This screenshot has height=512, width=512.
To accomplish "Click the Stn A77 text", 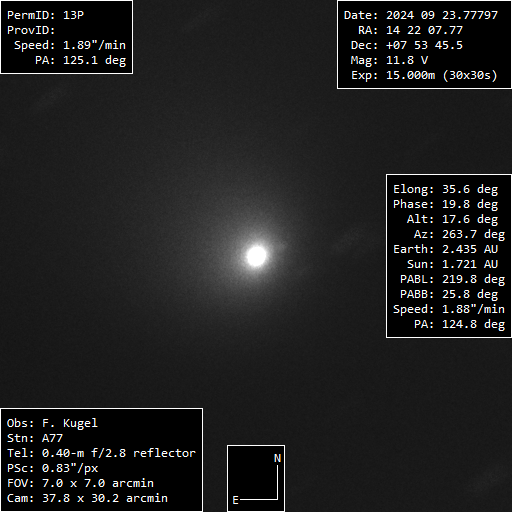I will 35,438.
